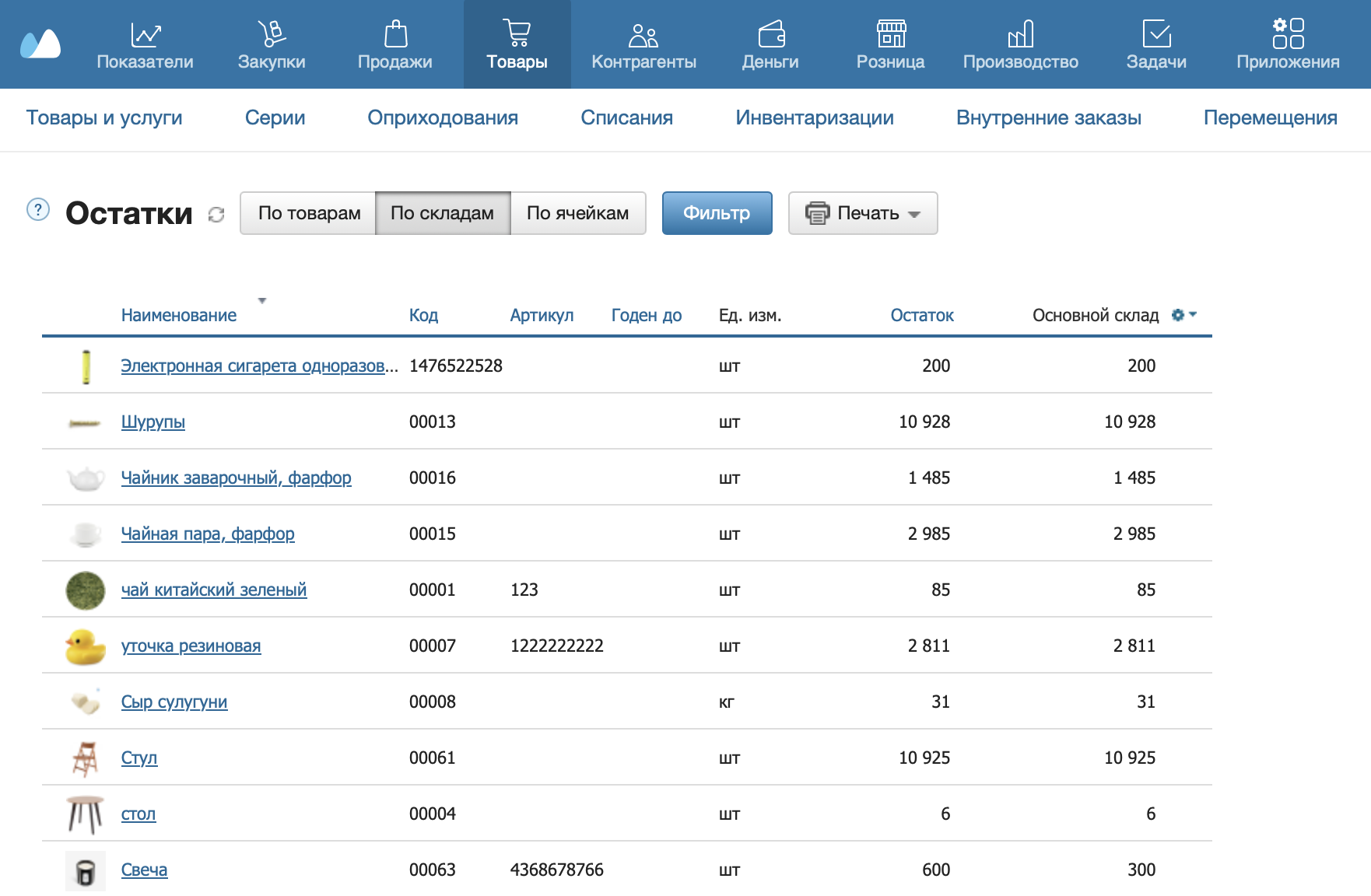Open the Приложения apps section
The width and height of the screenshot is (1371, 896).
coord(1288,45)
